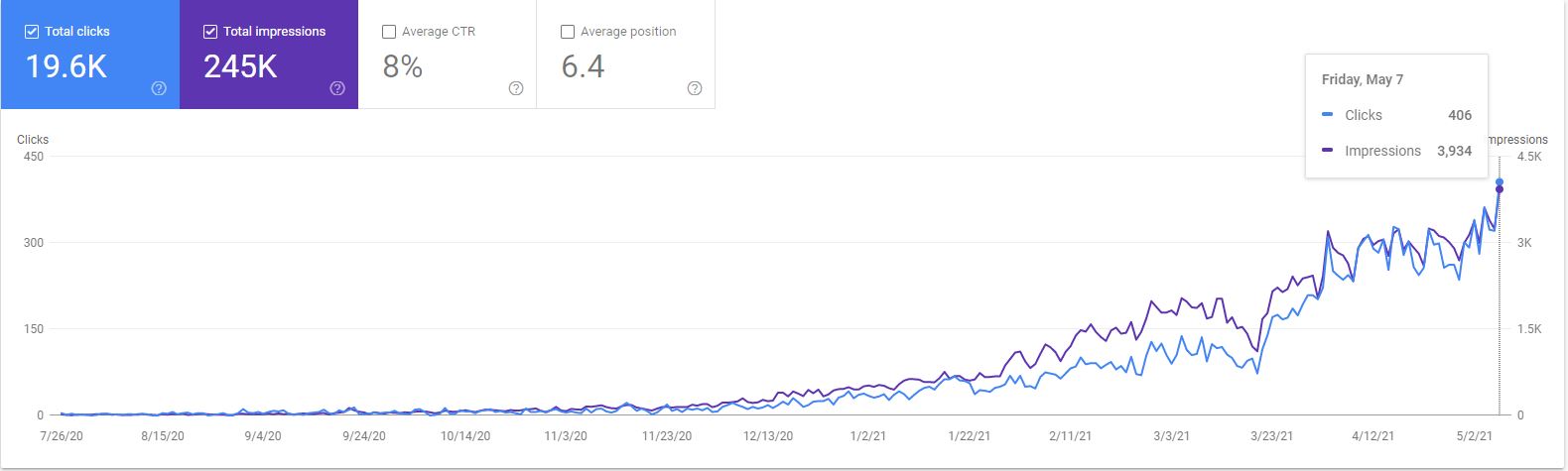Image resolution: width=1568 pixels, height=471 pixels.
Task: Click the May 7 clicks data point
Action: tap(1500, 181)
